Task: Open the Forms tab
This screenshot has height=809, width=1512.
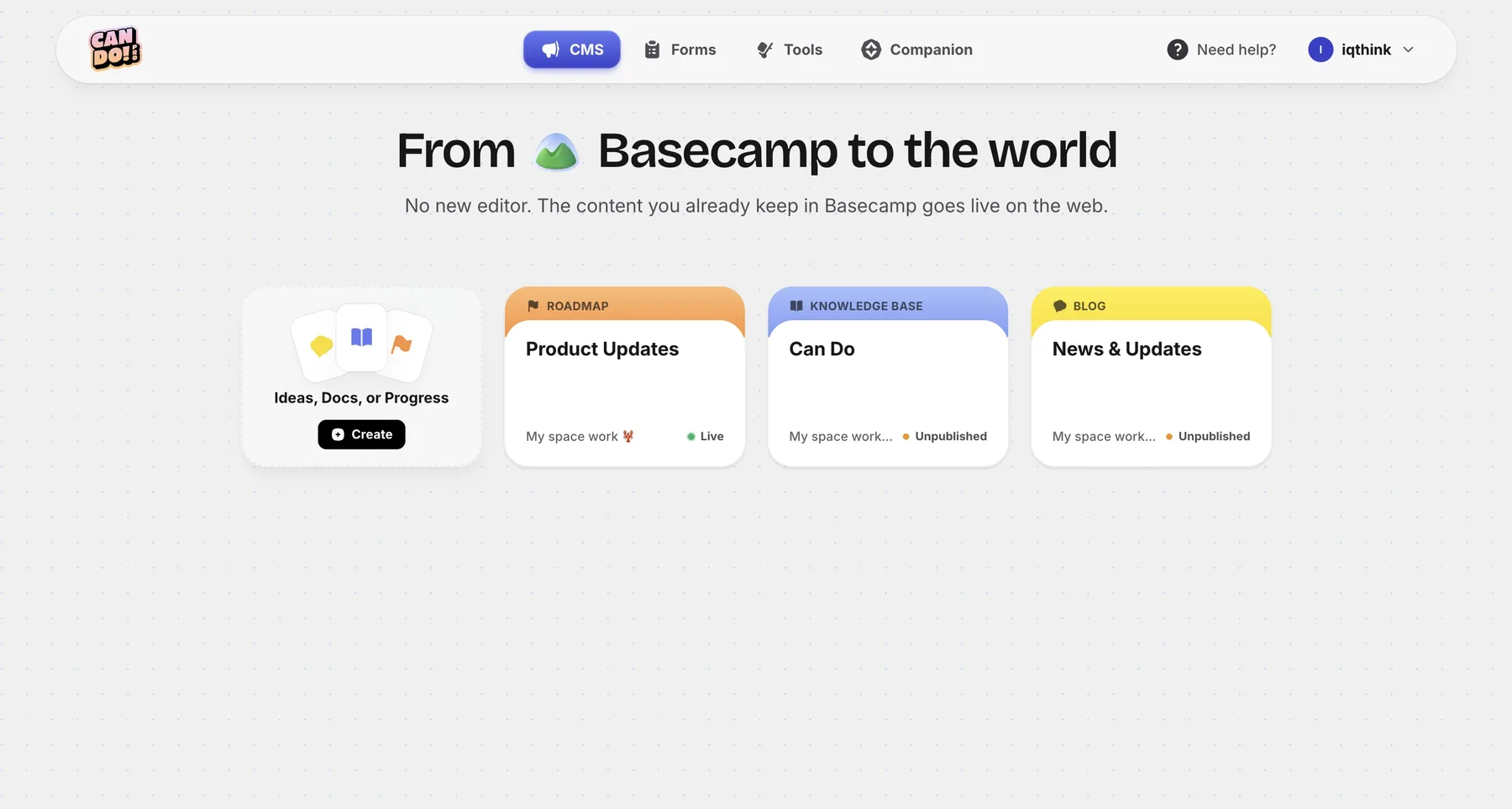Action: click(680, 50)
